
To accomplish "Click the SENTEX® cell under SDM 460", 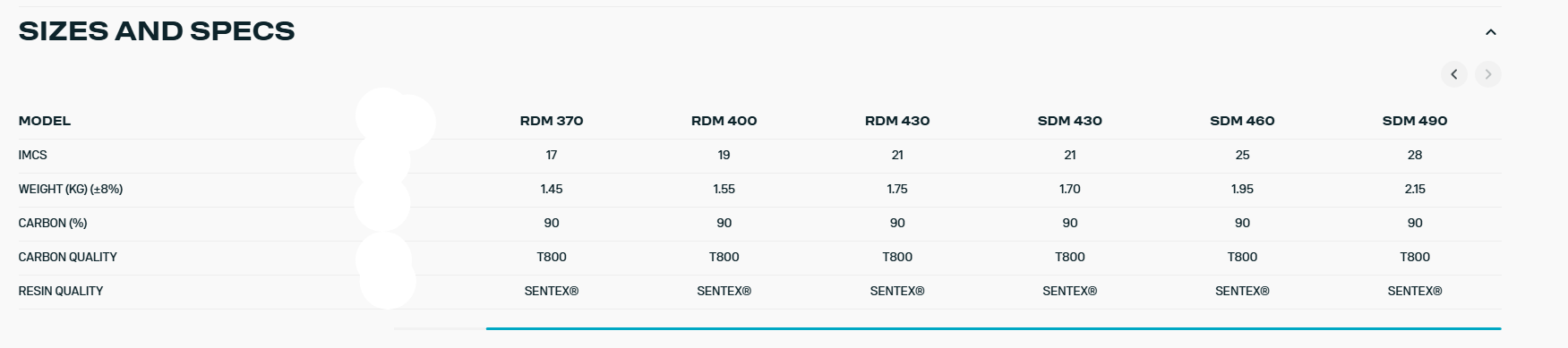I will tap(1242, 291).
